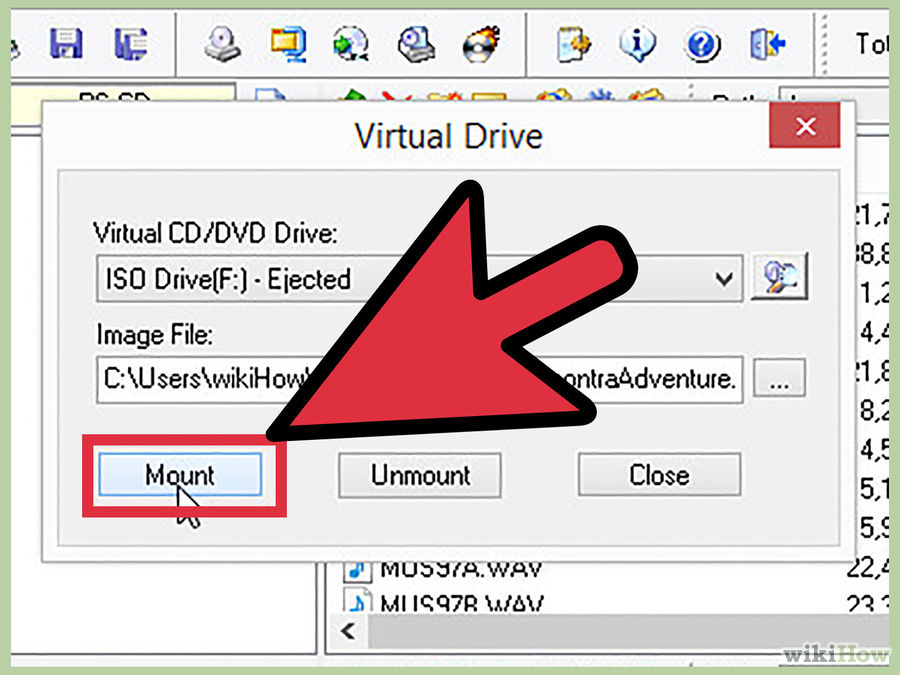Screen dimensions: 900x675
Task: Click the Mount to virtual drive disc icon
Action: tap(222, 44)
